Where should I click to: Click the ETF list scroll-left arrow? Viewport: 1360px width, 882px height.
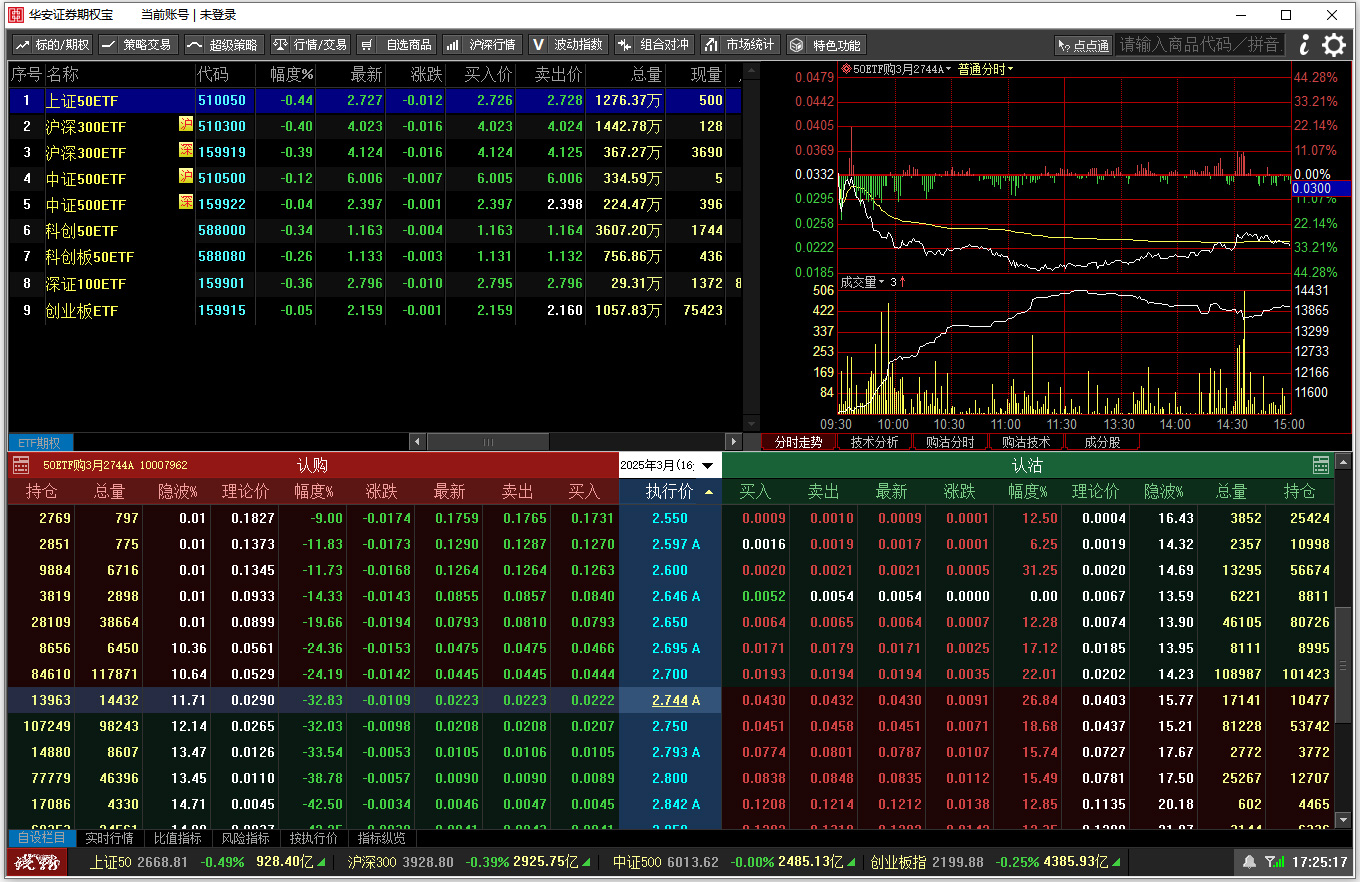pyautogui.click(x=418, y=442)
